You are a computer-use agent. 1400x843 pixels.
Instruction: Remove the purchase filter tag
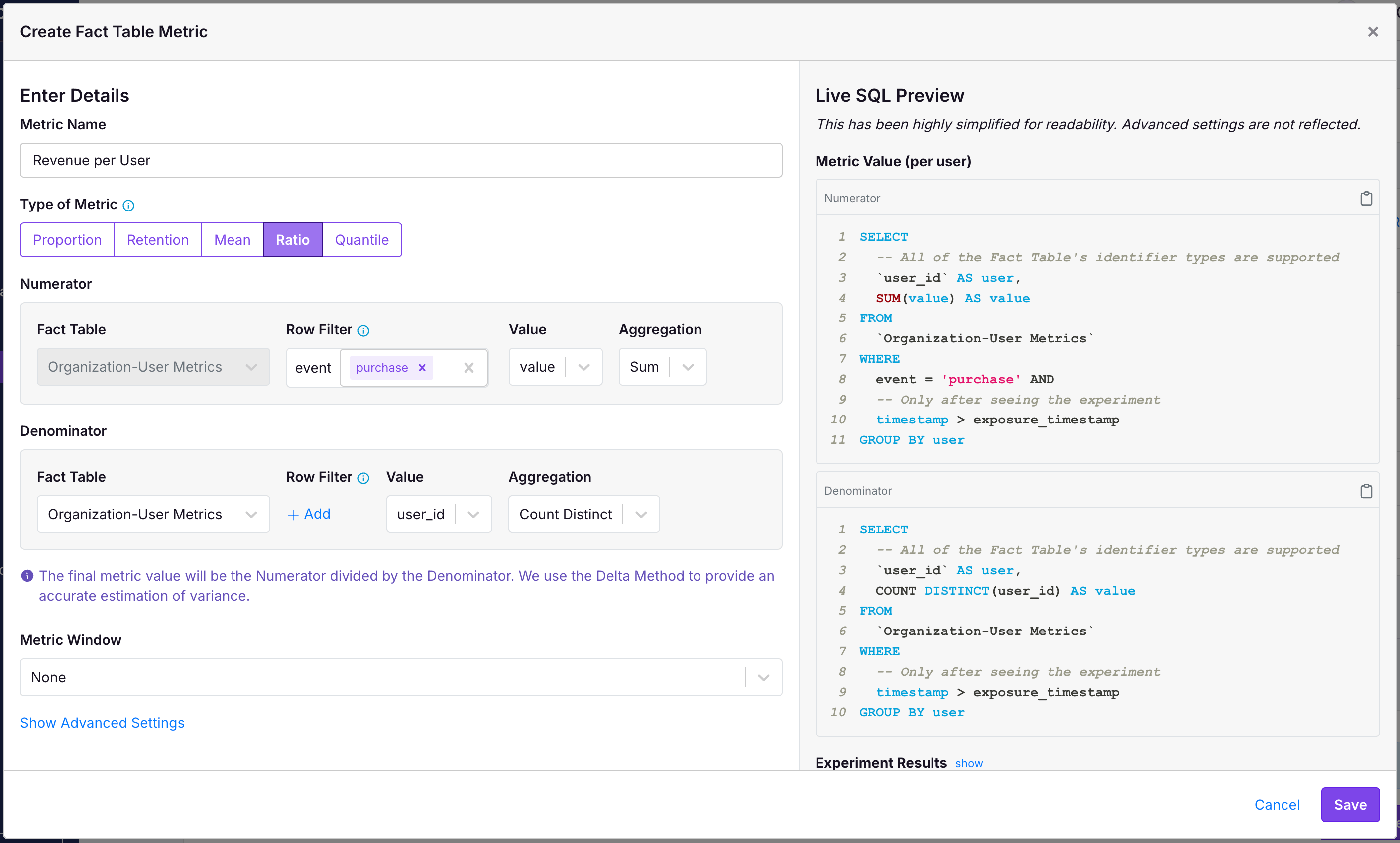tap(422, 368)
